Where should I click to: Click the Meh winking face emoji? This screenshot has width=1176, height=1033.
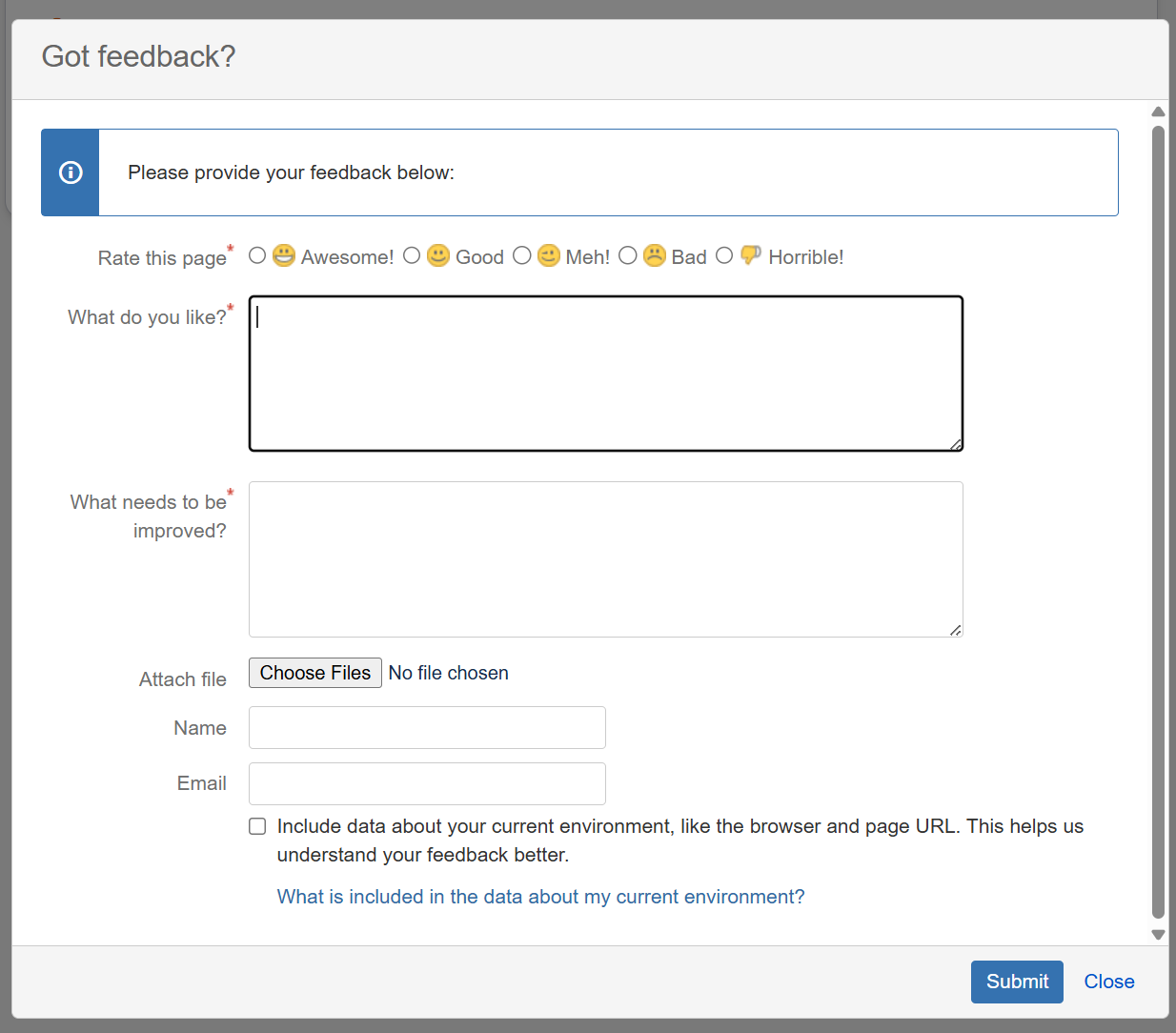549,256
